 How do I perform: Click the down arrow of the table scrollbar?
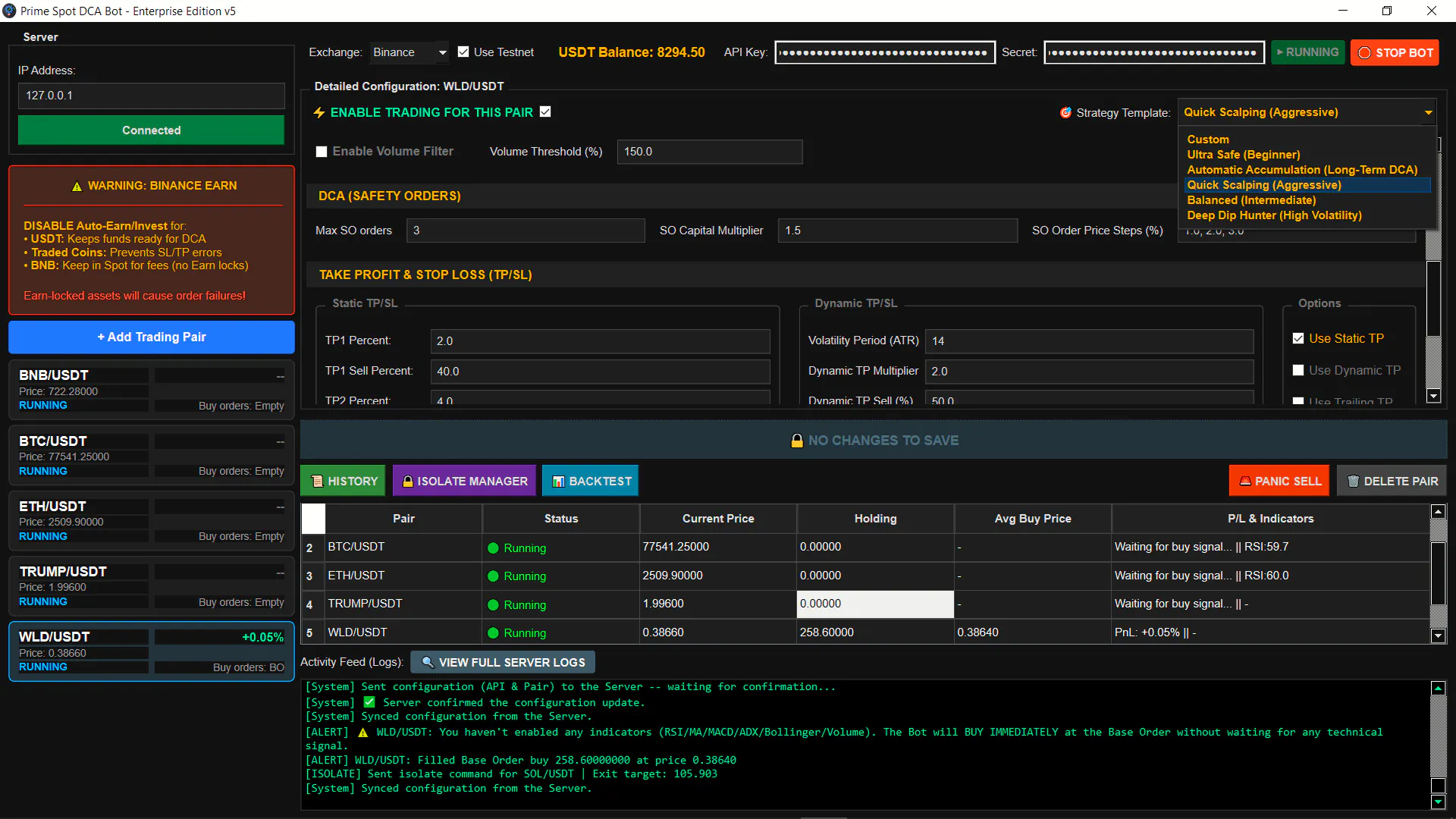[1438, 635]
